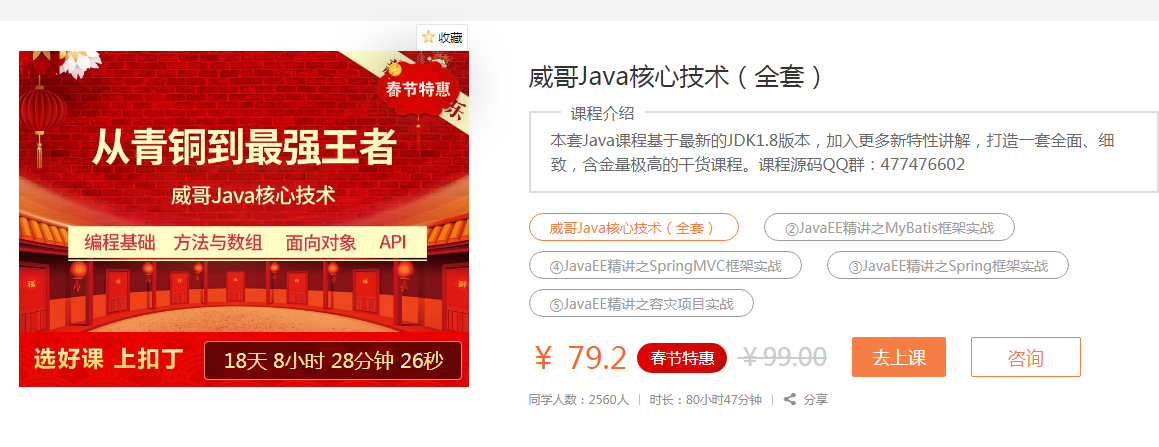Click the star icon beside 收藏

[x=428, y=38]
